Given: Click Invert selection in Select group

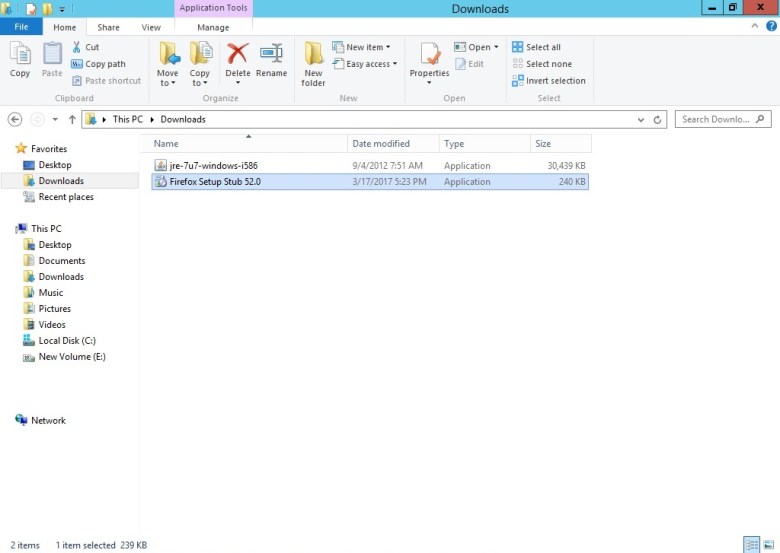Looking at the screenshot, I should click(548, 81).
